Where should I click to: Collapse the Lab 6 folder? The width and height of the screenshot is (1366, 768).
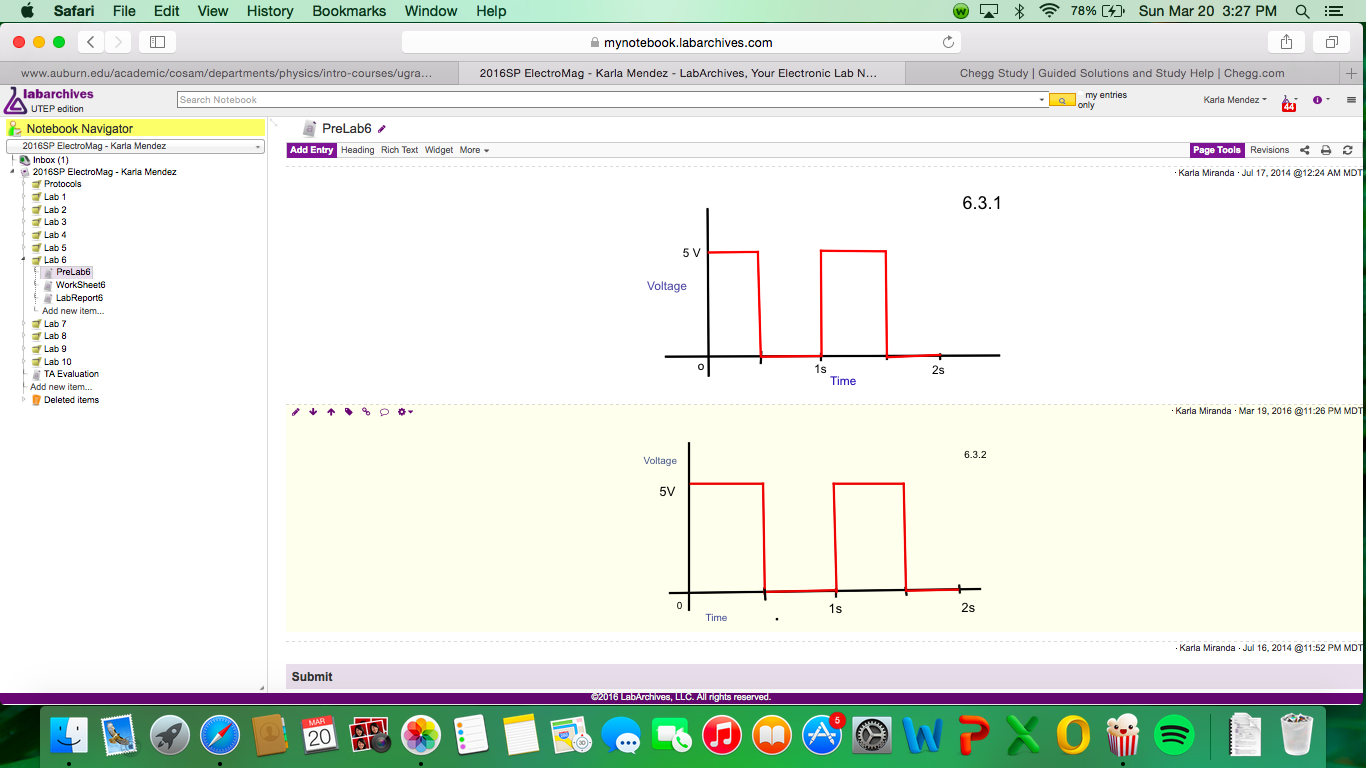(x=23, y=260)
